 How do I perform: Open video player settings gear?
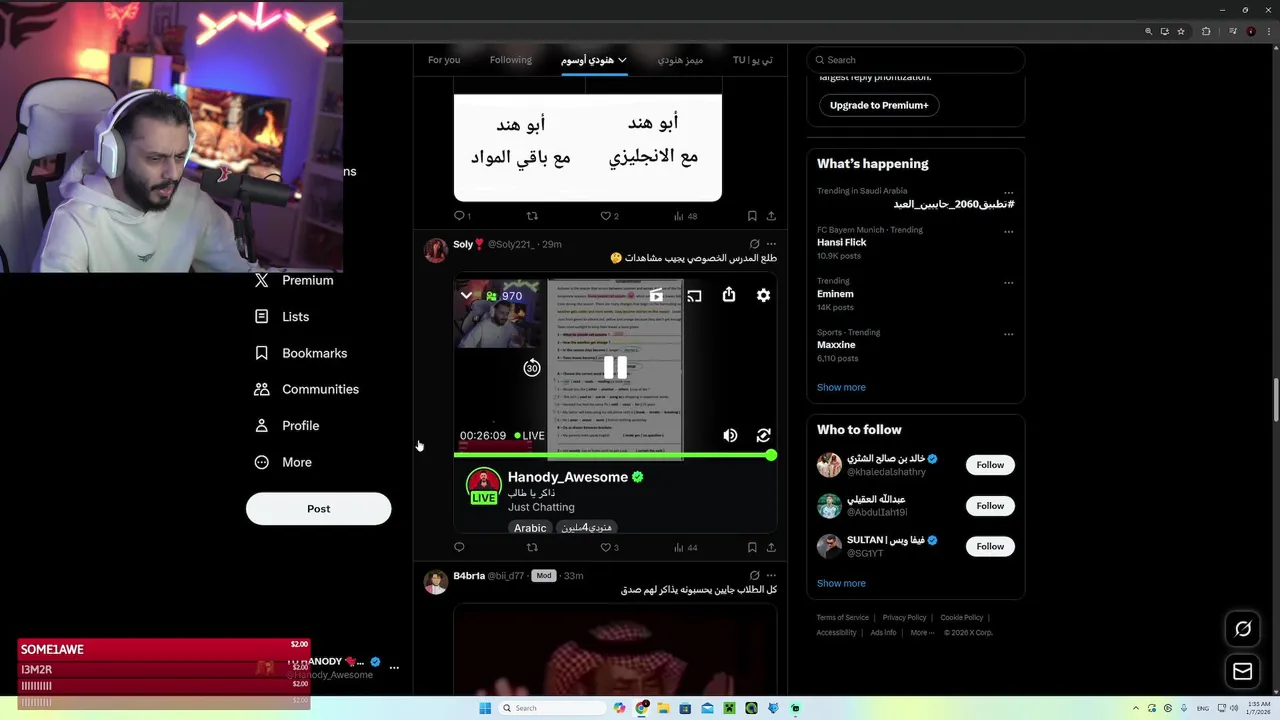tap(763, 295)
